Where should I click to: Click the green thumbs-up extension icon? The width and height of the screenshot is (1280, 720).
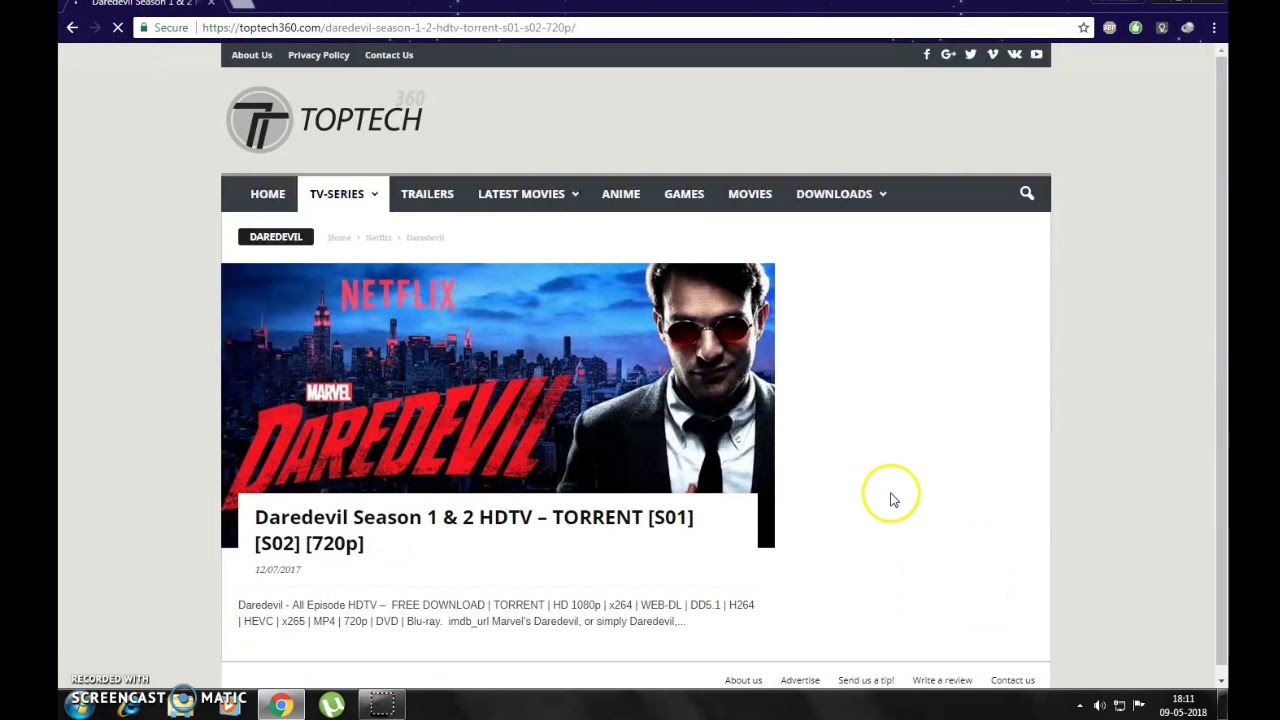[x=1135, y=28]
